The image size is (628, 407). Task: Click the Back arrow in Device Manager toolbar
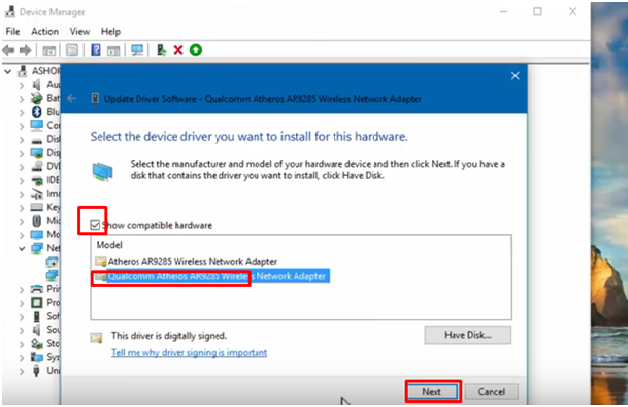point(8,50)
